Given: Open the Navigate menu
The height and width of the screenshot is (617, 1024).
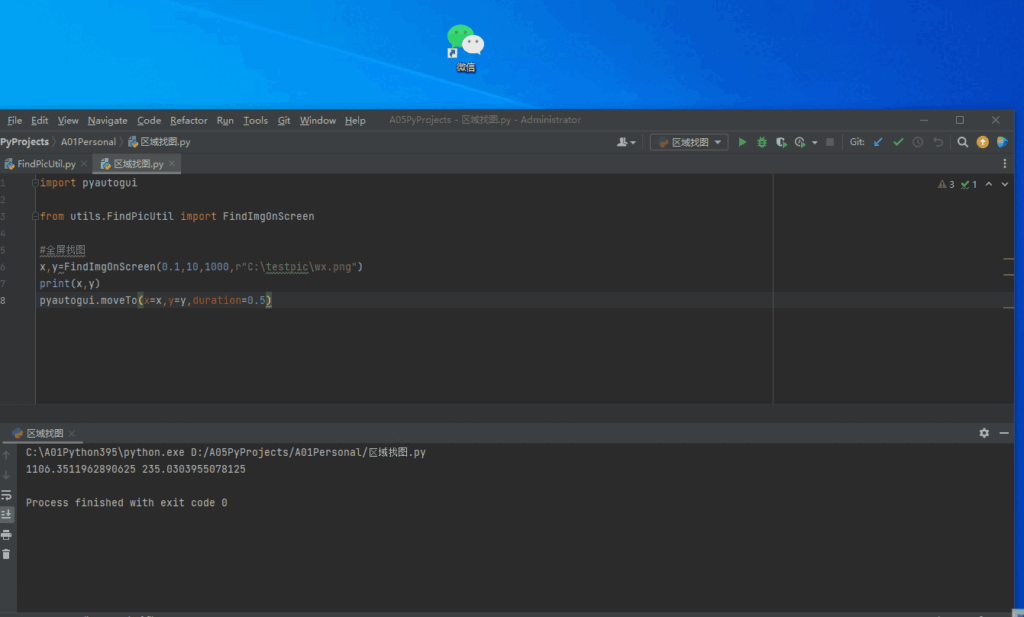Looking at the screenshot, I should click(x=108, y=121).
